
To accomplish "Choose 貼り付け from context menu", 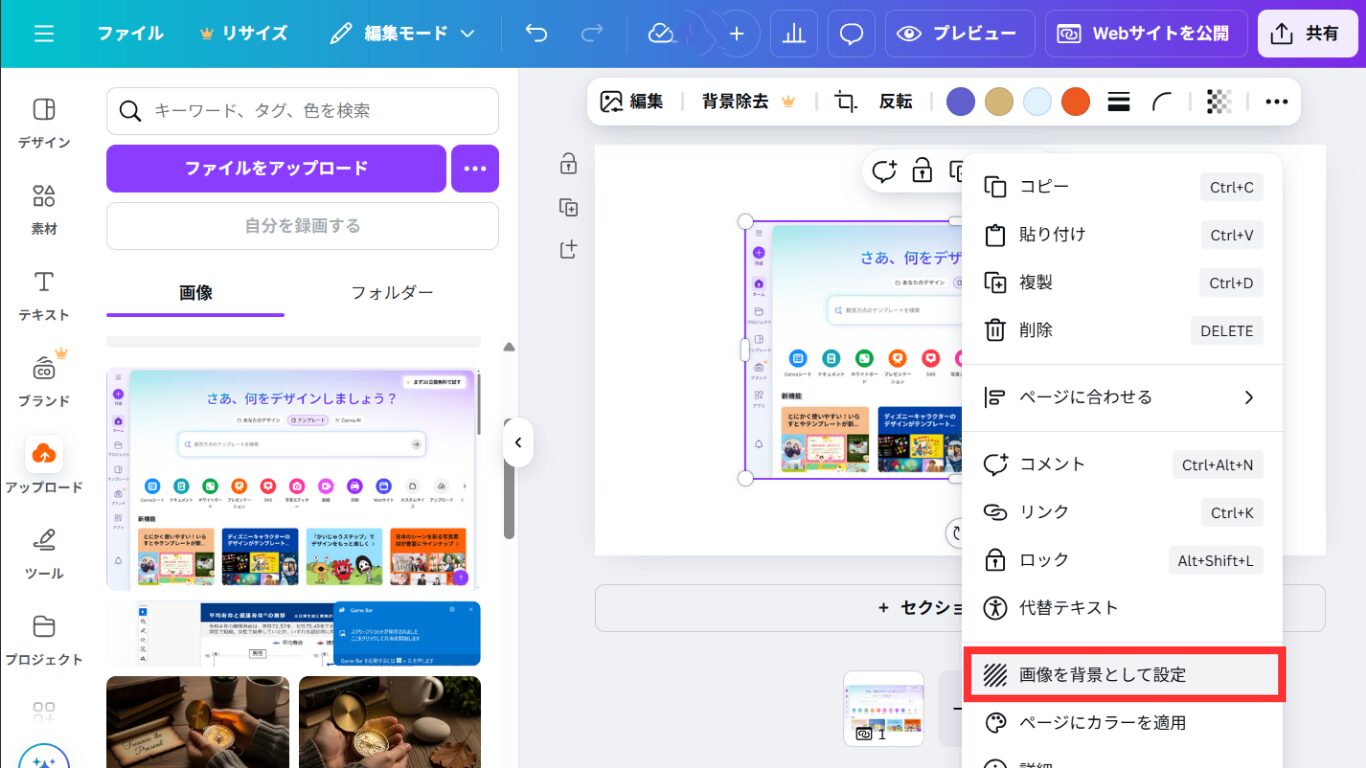I will click(x=1121, y=235).
